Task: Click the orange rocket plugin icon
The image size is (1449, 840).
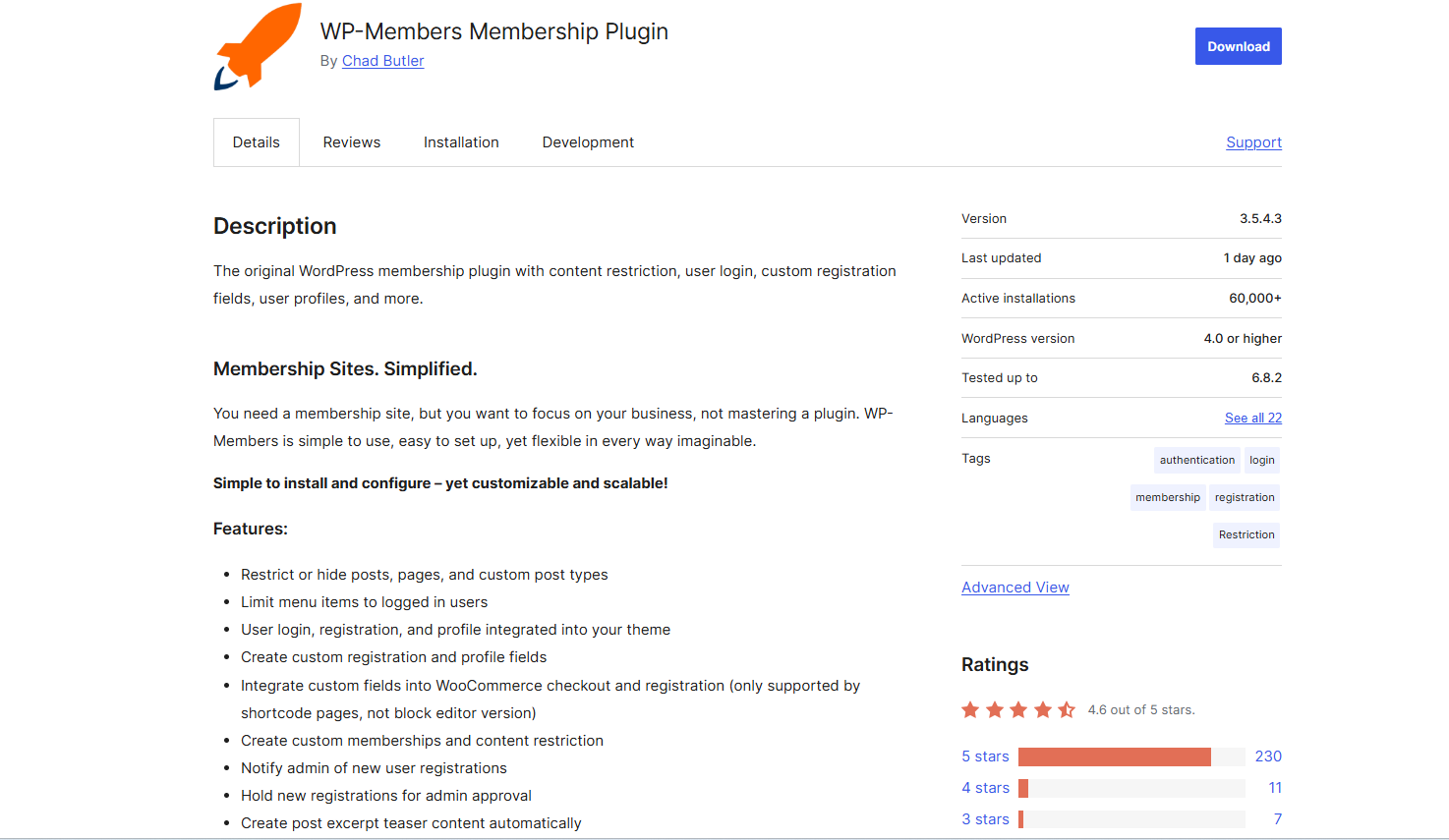Action: tap(258, 46)
